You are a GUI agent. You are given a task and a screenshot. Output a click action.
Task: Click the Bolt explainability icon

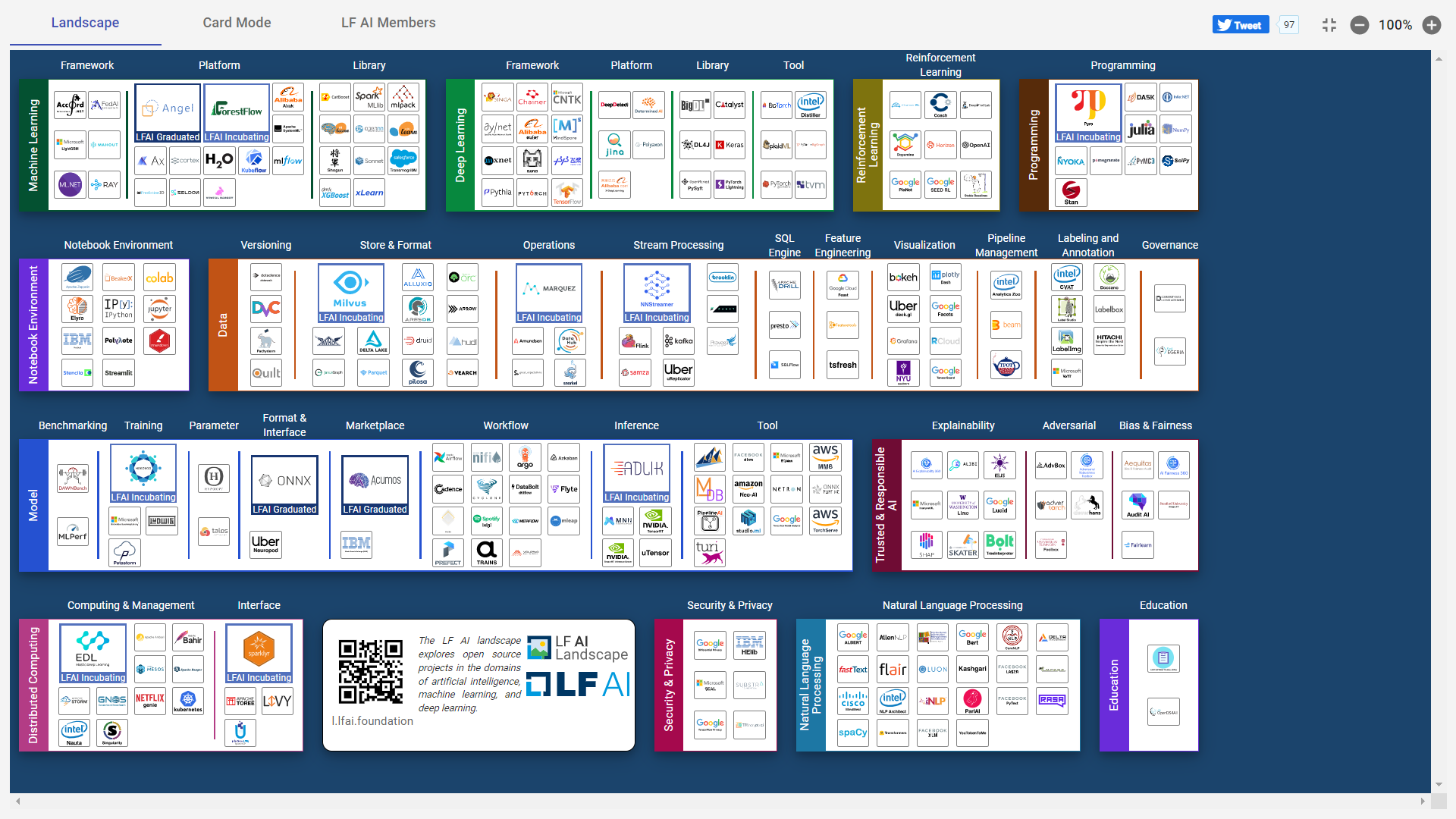(x=1000, y=544)
